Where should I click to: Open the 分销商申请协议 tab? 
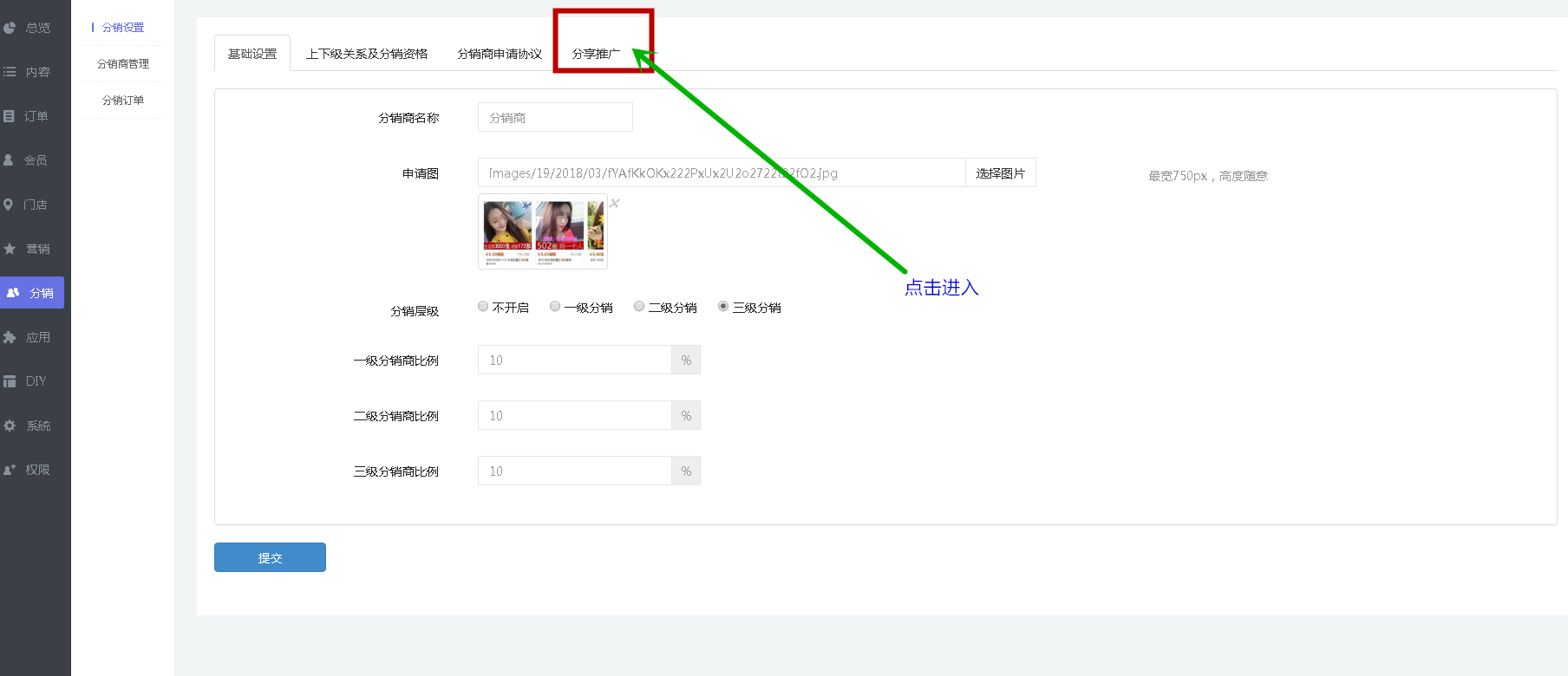click(x=500, y=54)
